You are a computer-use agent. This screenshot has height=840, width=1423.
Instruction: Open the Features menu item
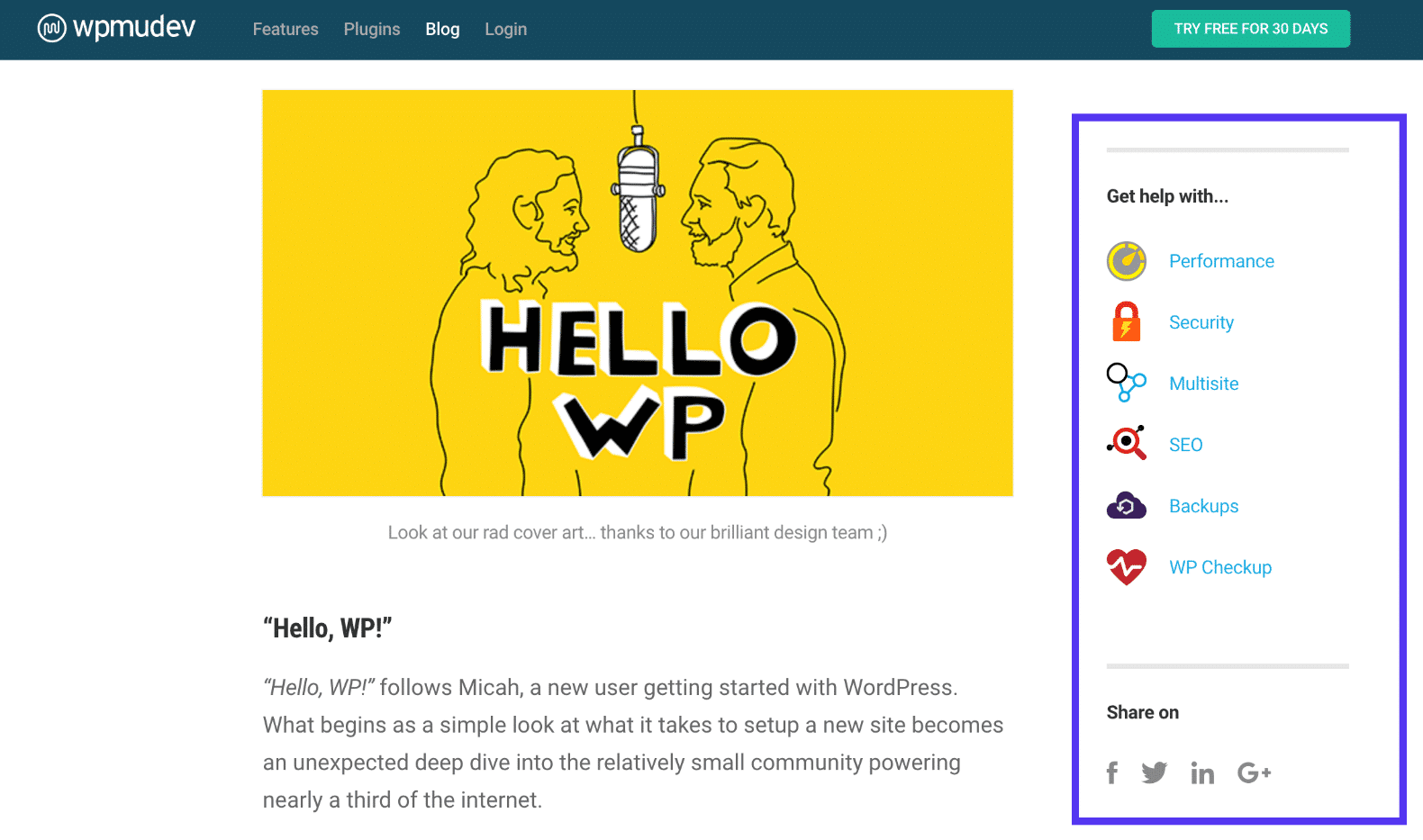pyautogui.click(x=285, y=29)
